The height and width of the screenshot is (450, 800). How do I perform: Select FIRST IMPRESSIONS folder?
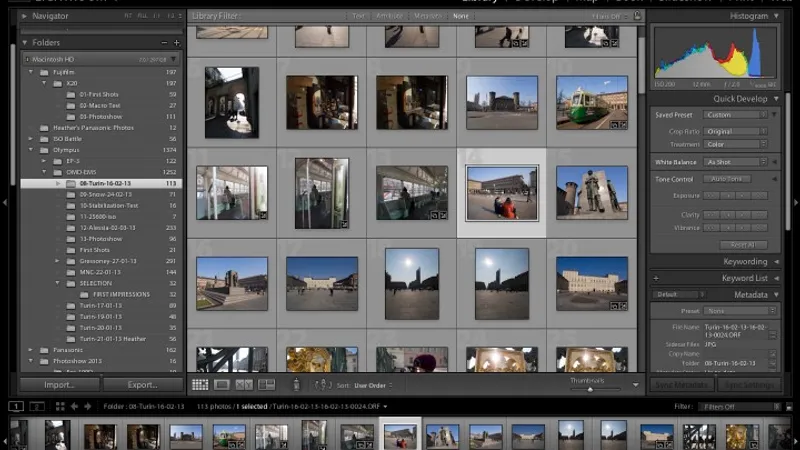tap(101, 294)
